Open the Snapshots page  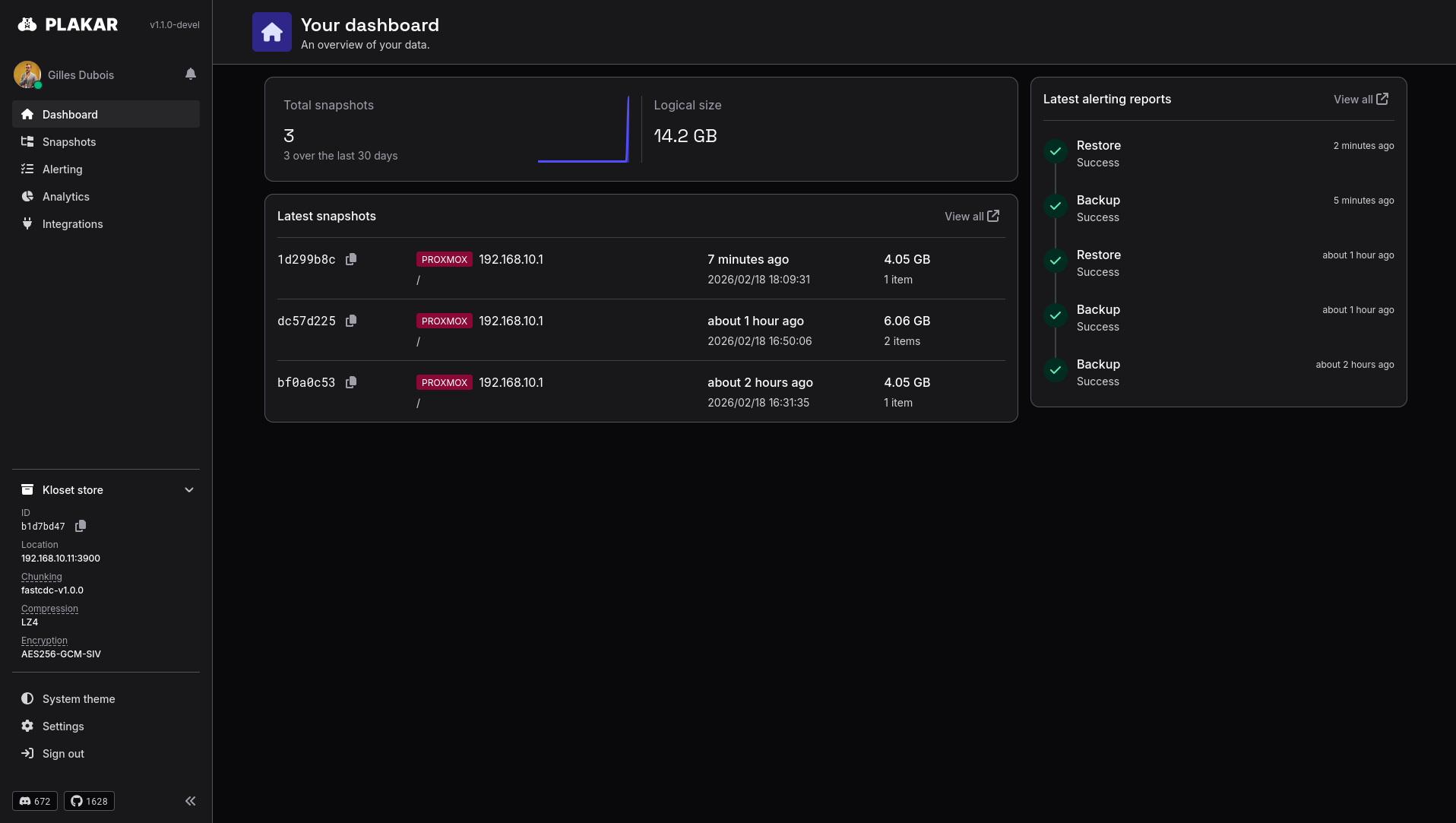click(x=69, y=142)
